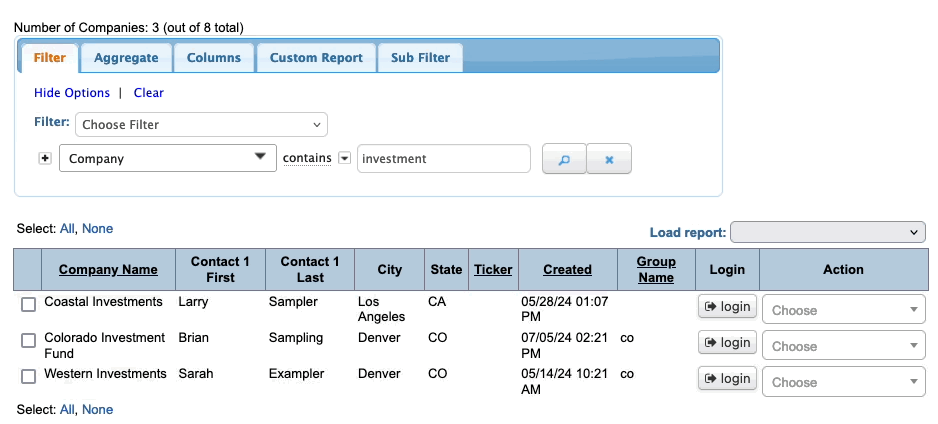Image resolution: width=938 pixels, height=424 pixels.
Task: Click login button for Colorado Investment Fund
Action: click(x=727, y=343)
